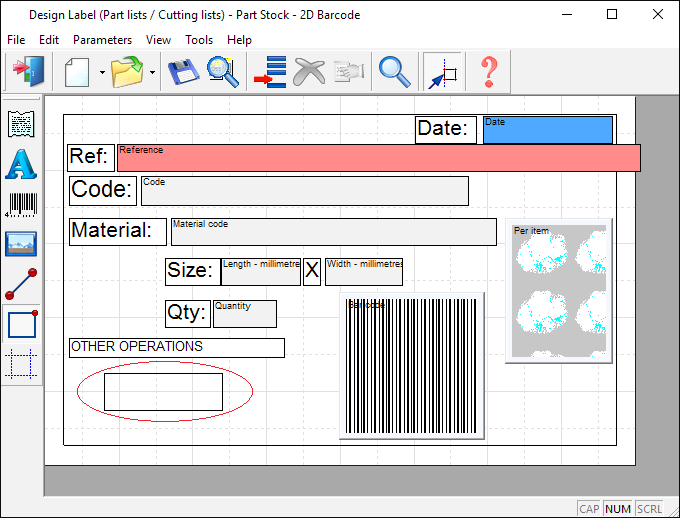680x518 pixels.
Task: Toggle the dotted selection frame tool
Action: (x=21, y=364)
